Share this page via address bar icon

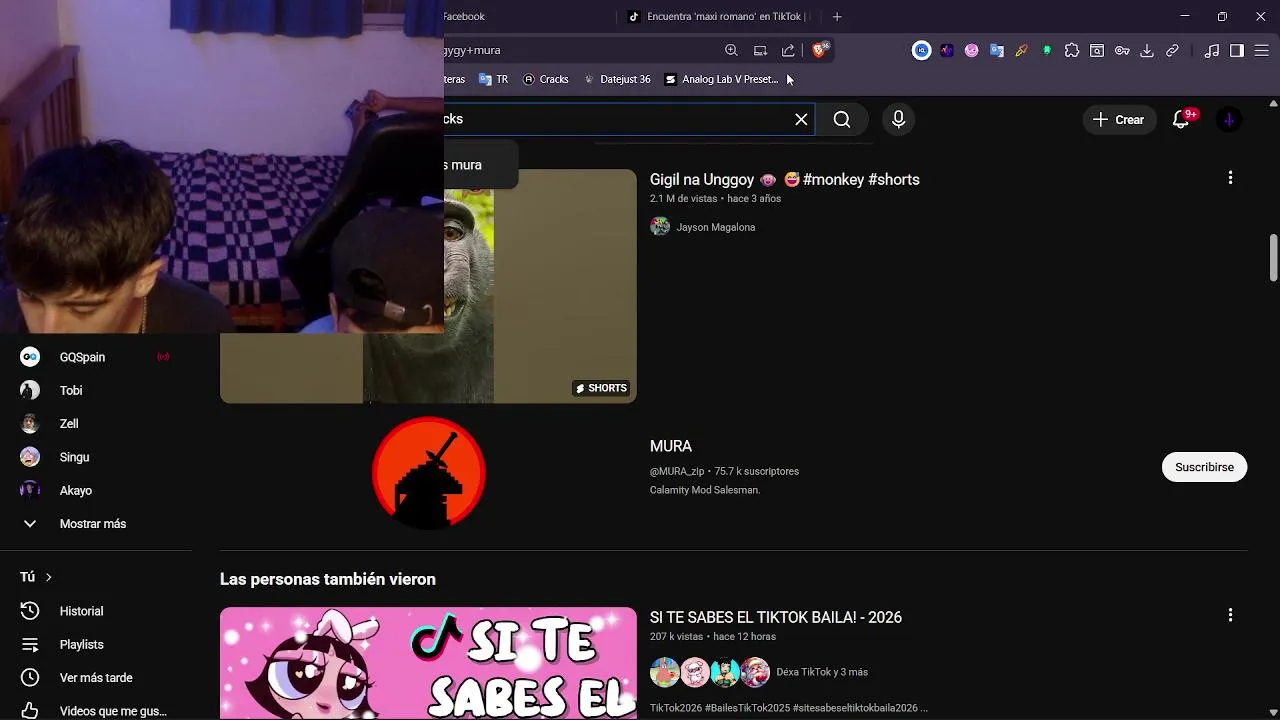point(788,50)
